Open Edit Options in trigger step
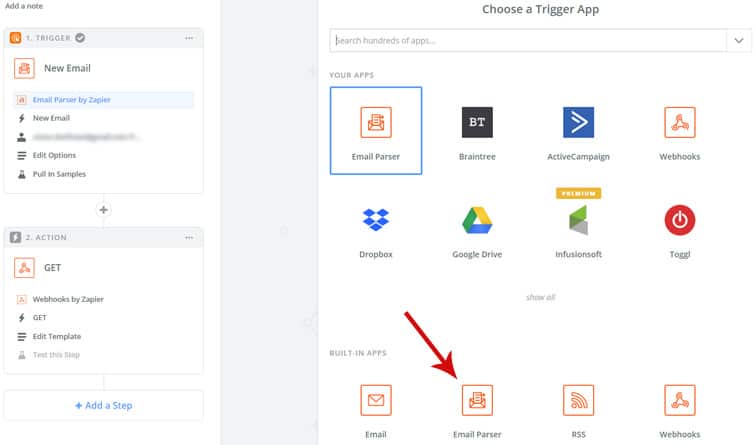 pyautogui.click(x=55, y=155)
